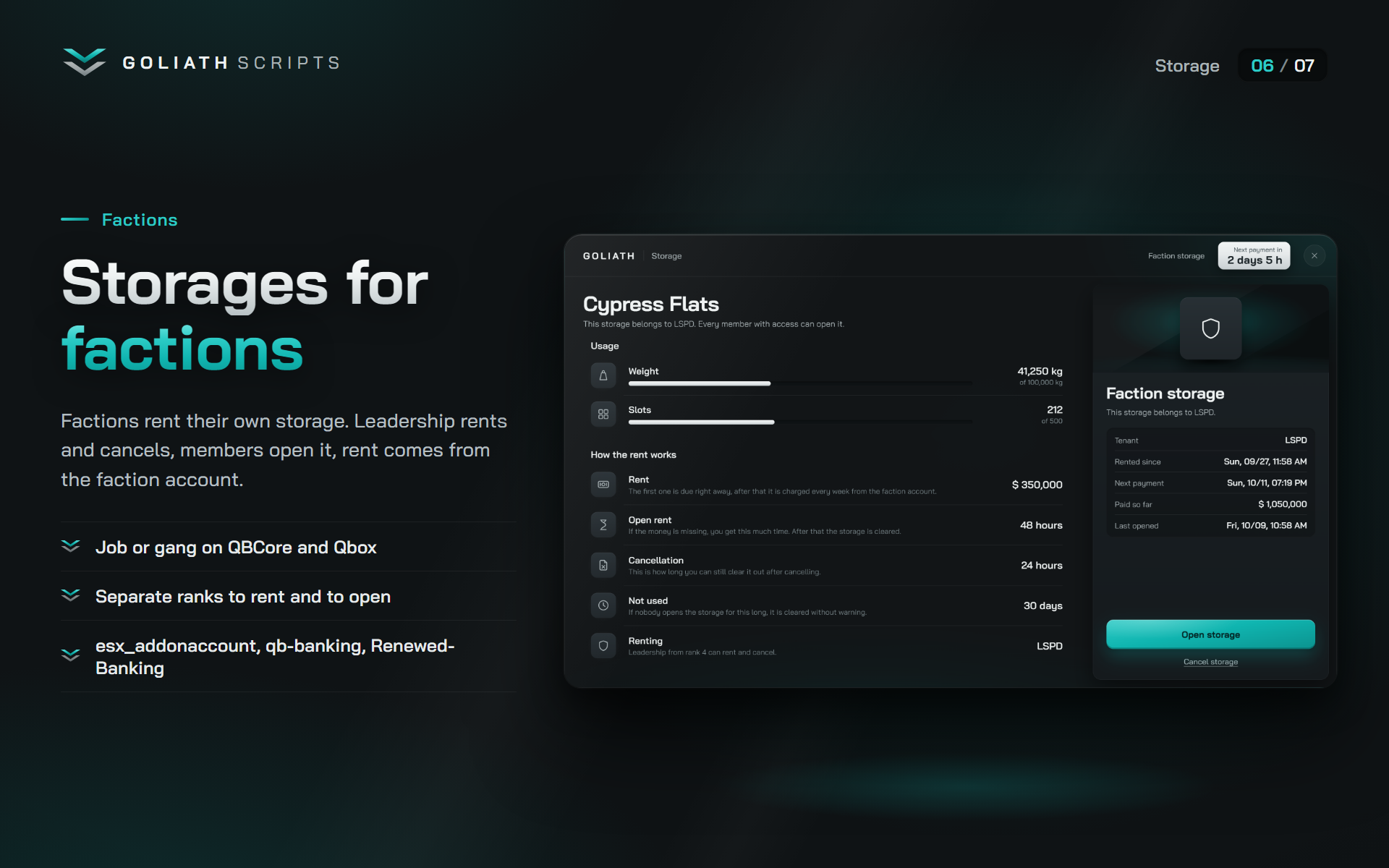Click the Storage title at top right
Screen dimensions: 1389x868
click(1187, 66)
